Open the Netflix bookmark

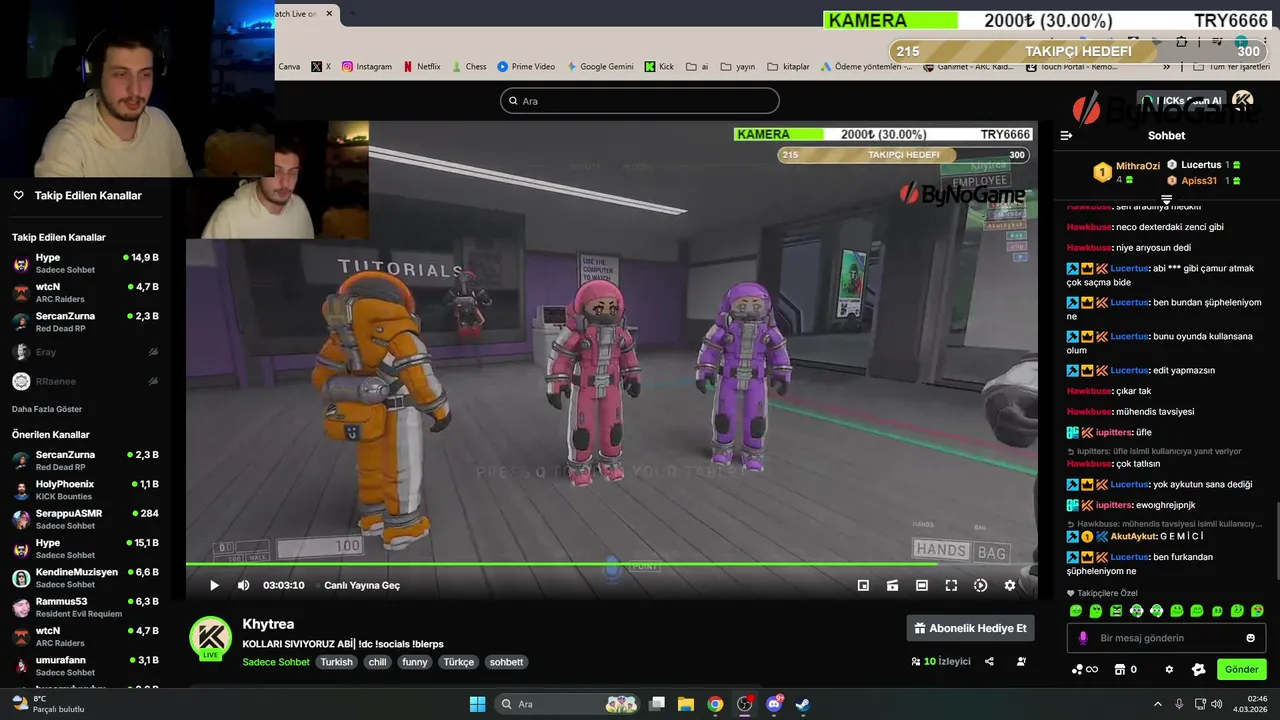click(x=422, y=67)
